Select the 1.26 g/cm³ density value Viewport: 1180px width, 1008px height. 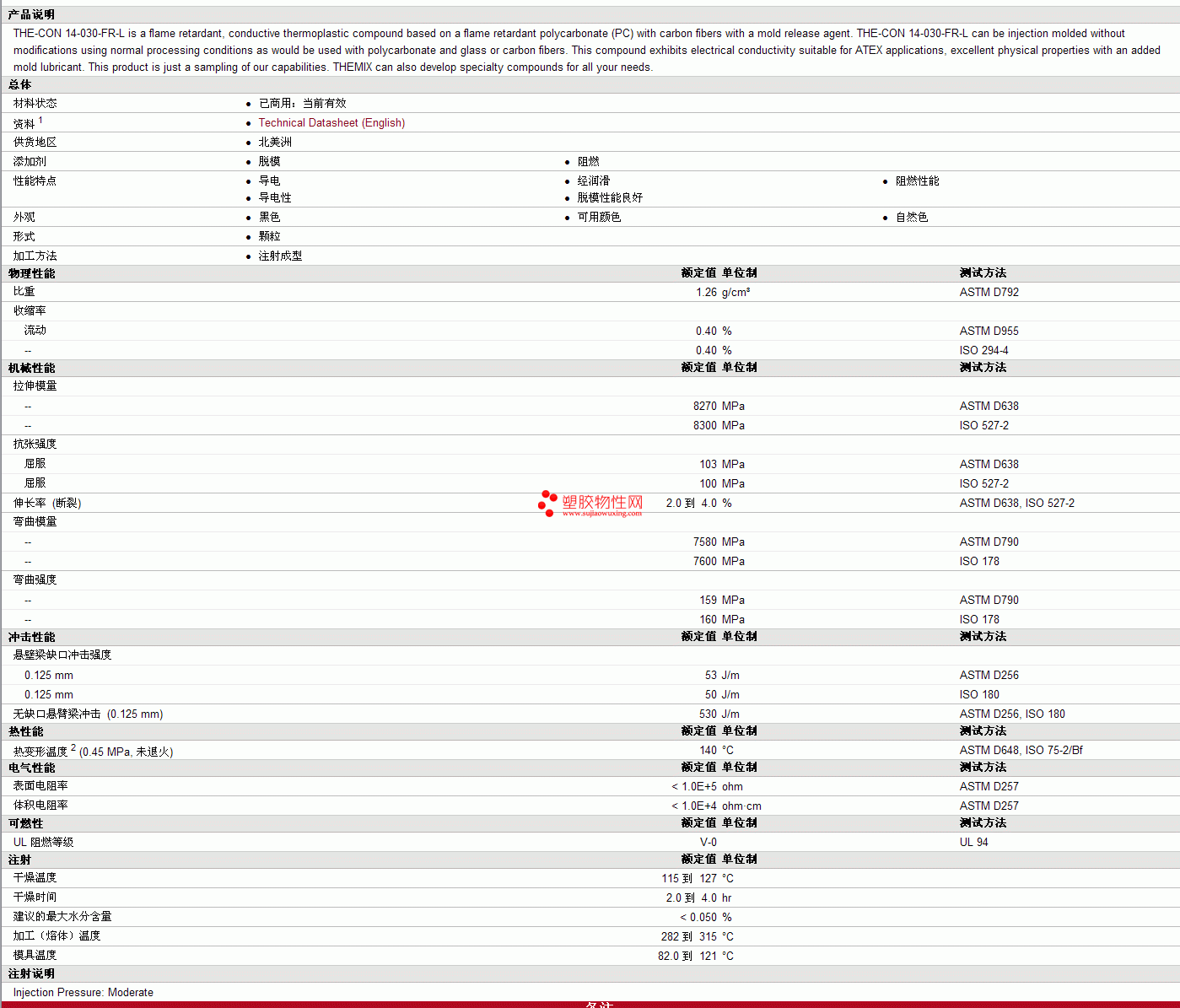pyautogui.click(x=723, y=293)
